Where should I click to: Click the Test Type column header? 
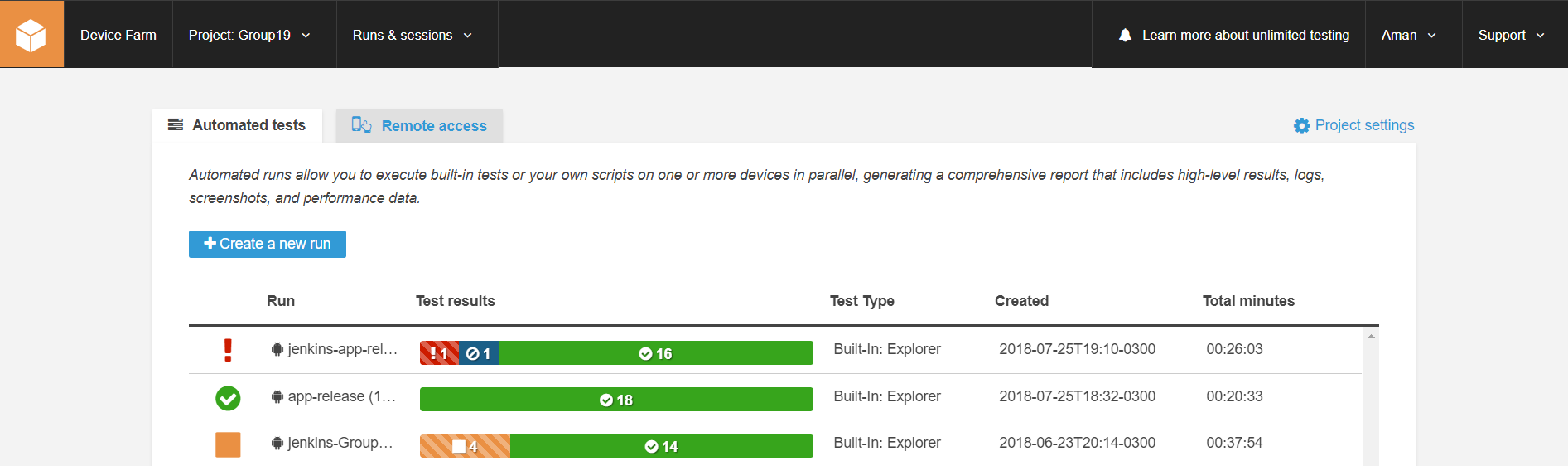(862, 301)
